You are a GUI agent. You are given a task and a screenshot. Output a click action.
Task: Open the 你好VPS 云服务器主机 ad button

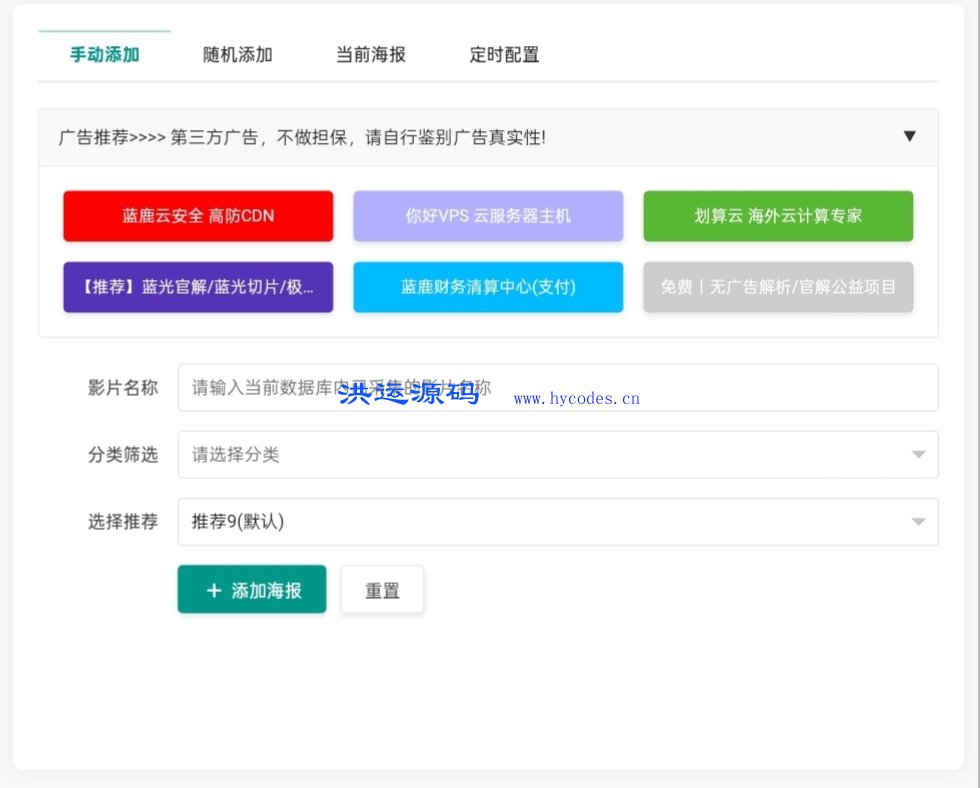pos(488,216)
